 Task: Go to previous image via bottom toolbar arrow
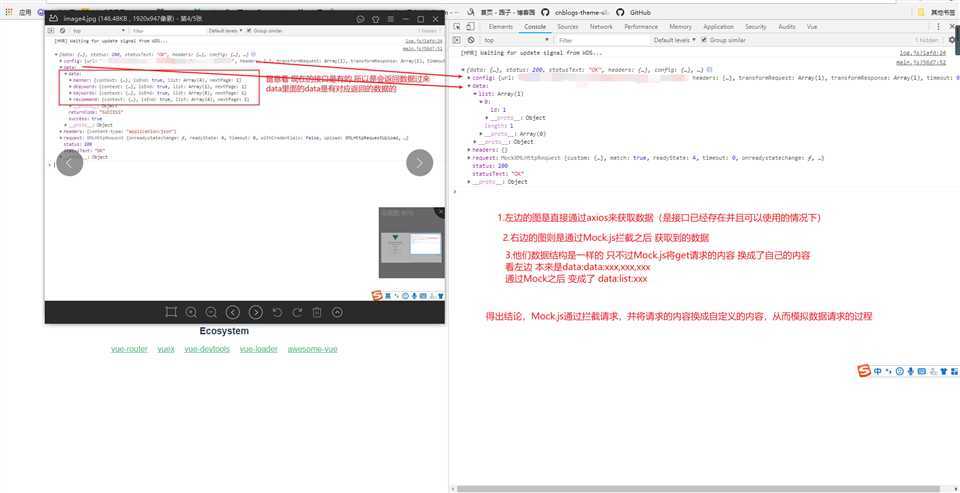pyautogui.click(x=232, y=312)
